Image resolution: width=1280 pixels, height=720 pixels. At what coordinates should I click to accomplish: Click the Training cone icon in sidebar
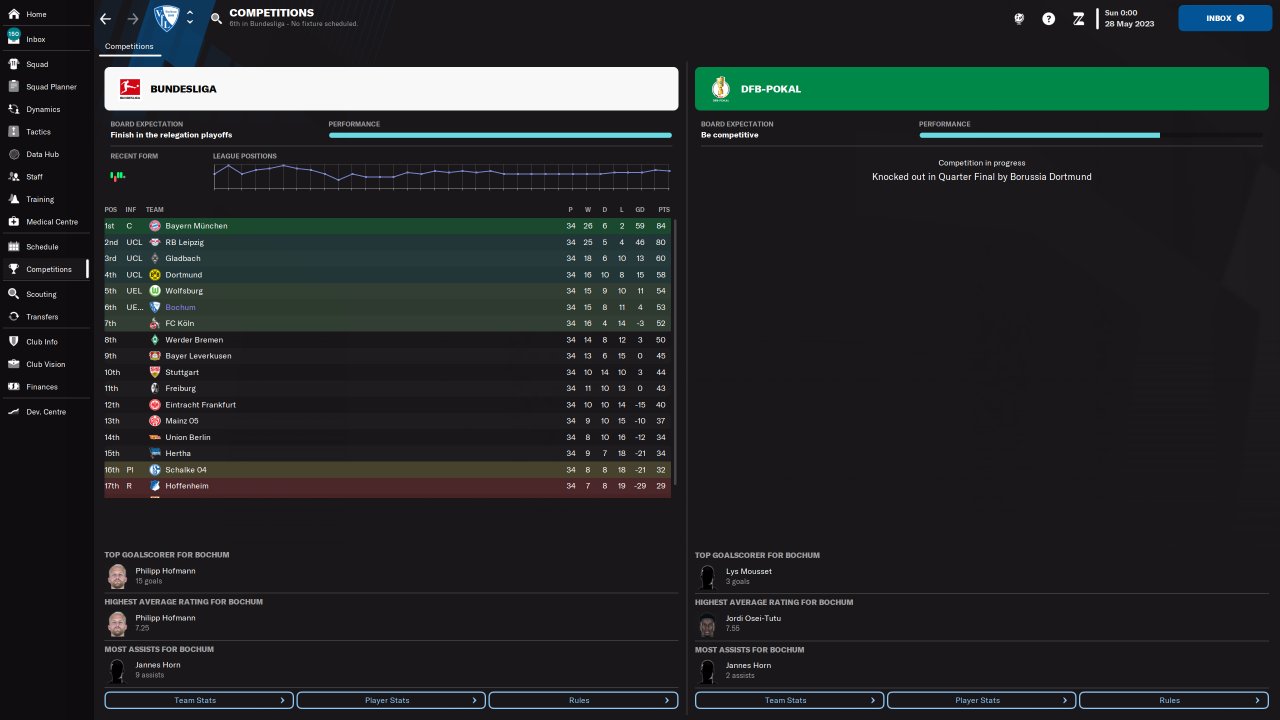[x=14, y=199]
